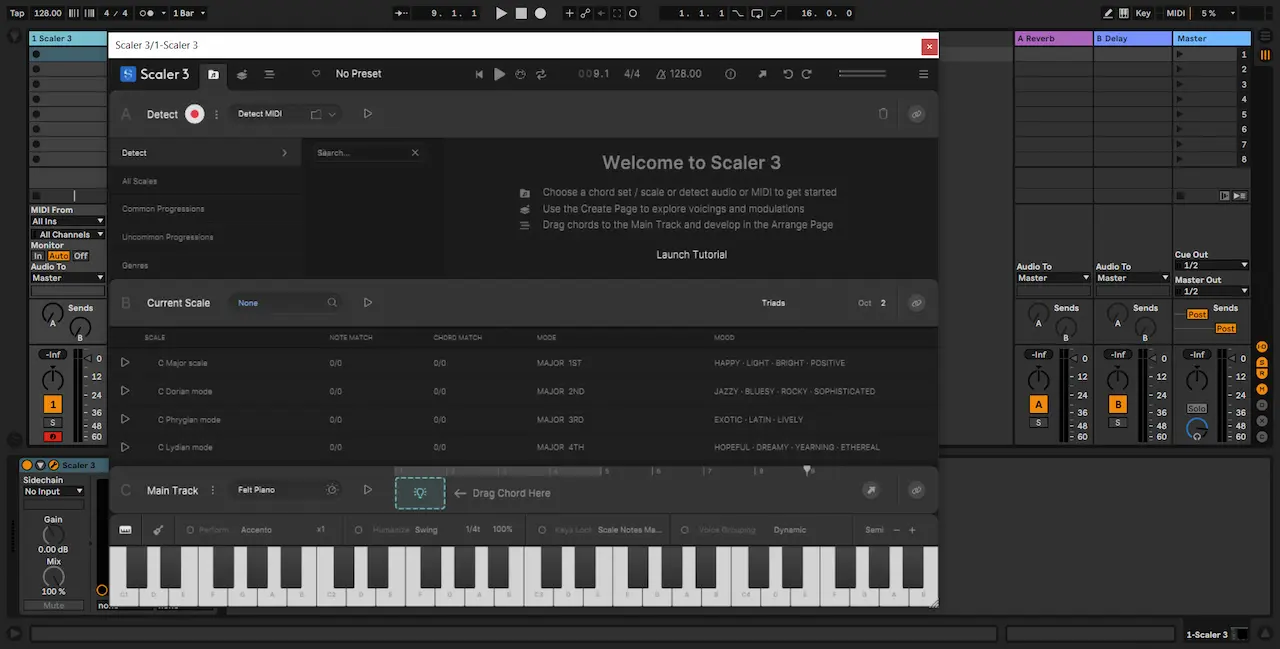Select Uncommon Progressions category

coord(167,237)
